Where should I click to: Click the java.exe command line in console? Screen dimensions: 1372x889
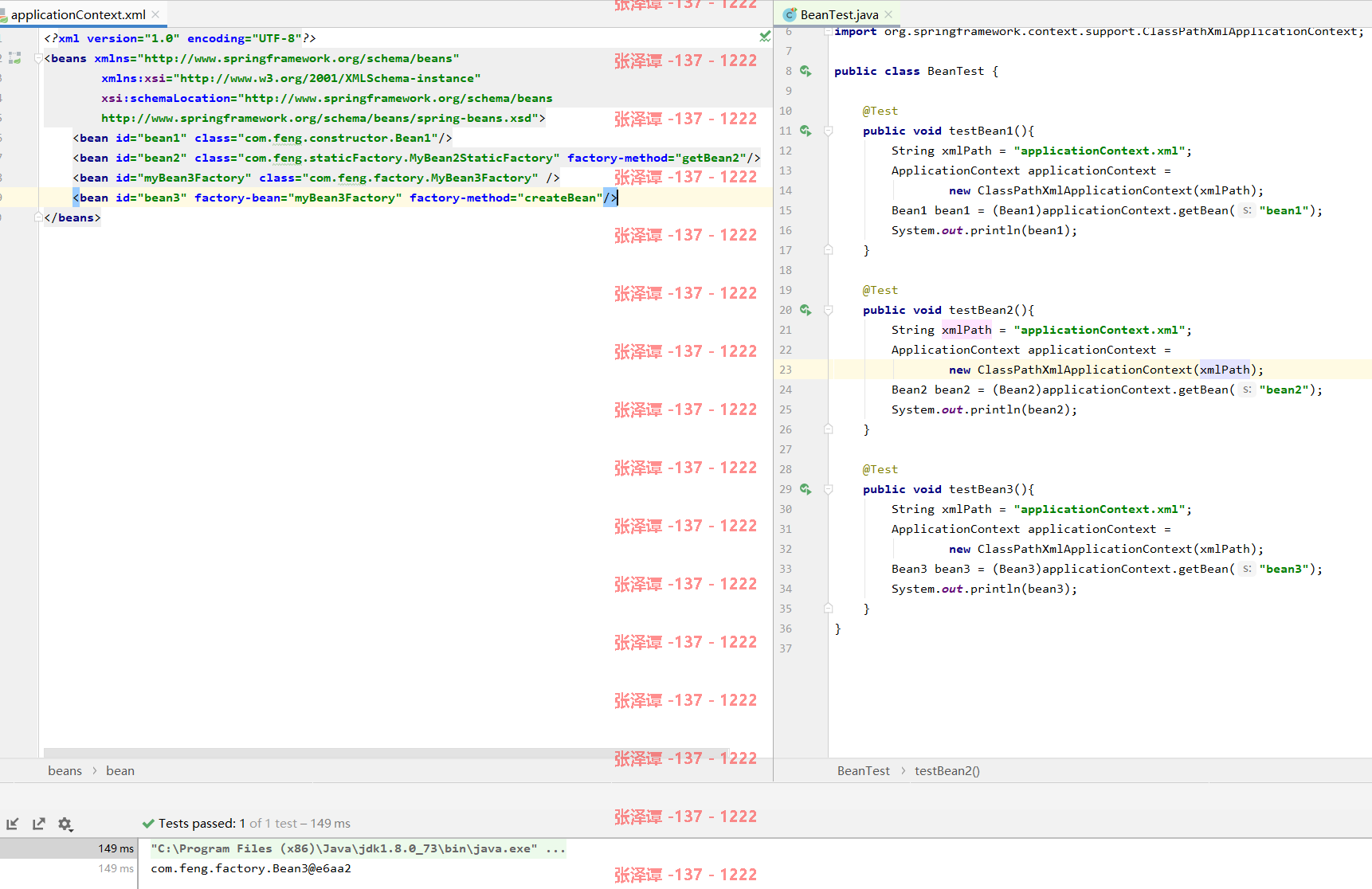(x=359, y=848)
